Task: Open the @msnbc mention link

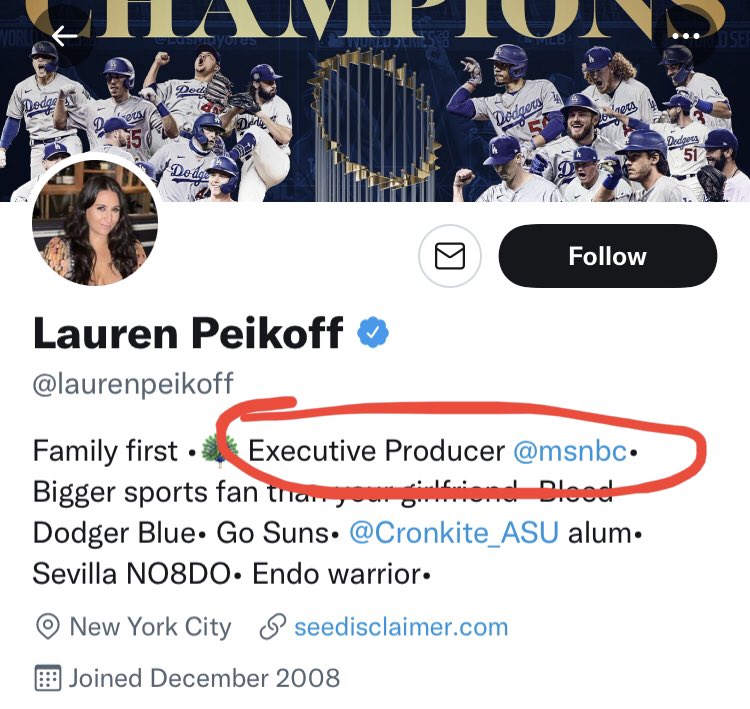Action: coord(570,451)
